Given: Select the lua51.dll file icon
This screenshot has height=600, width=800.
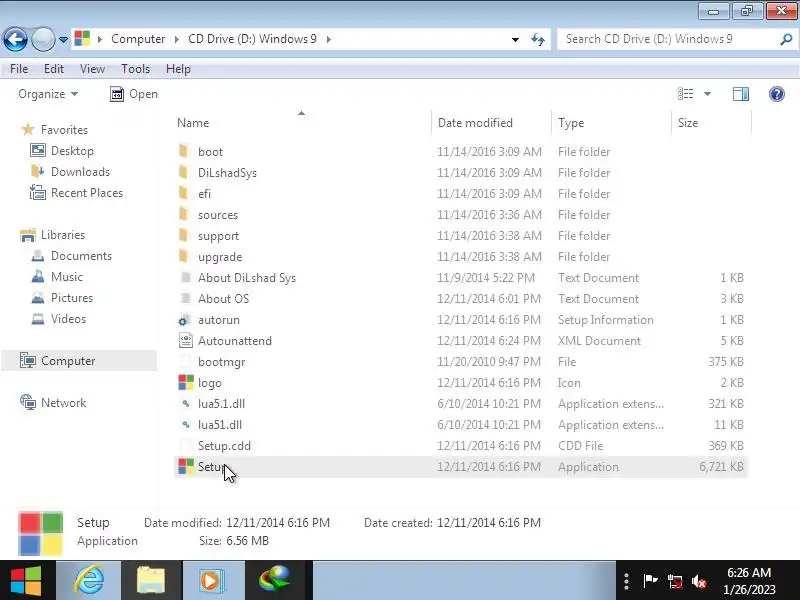Looking at the screenshot, I should pos(186,424).
